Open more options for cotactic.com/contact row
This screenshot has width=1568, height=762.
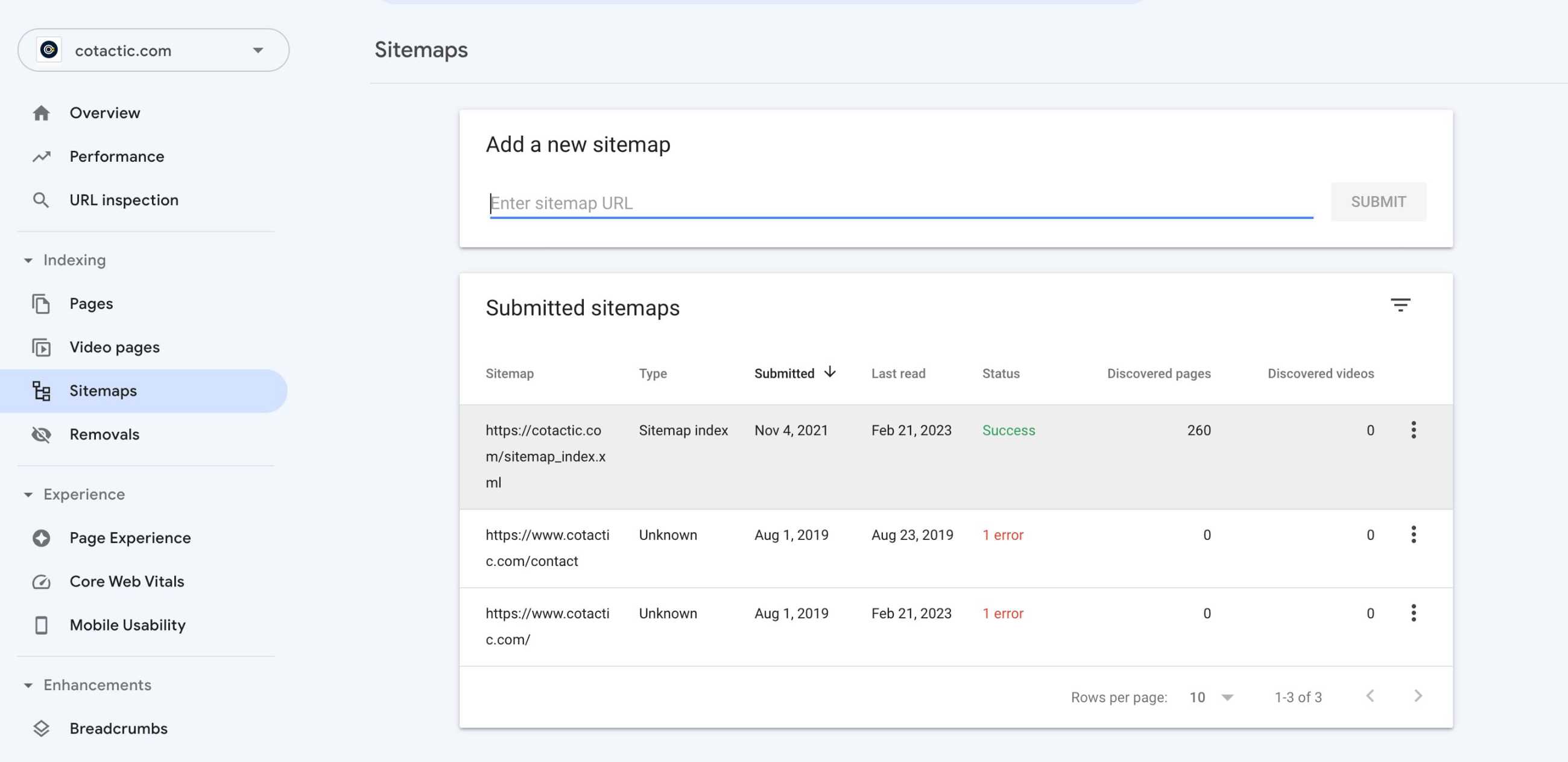click(x=1414, y=535)
